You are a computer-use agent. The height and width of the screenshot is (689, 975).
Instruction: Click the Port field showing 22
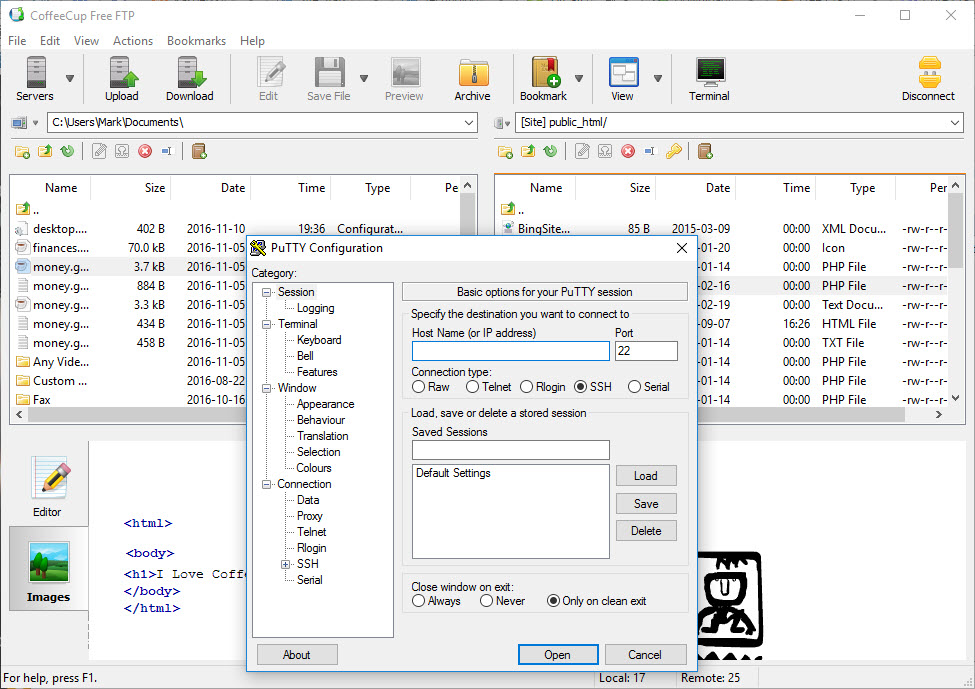(646, 351)
